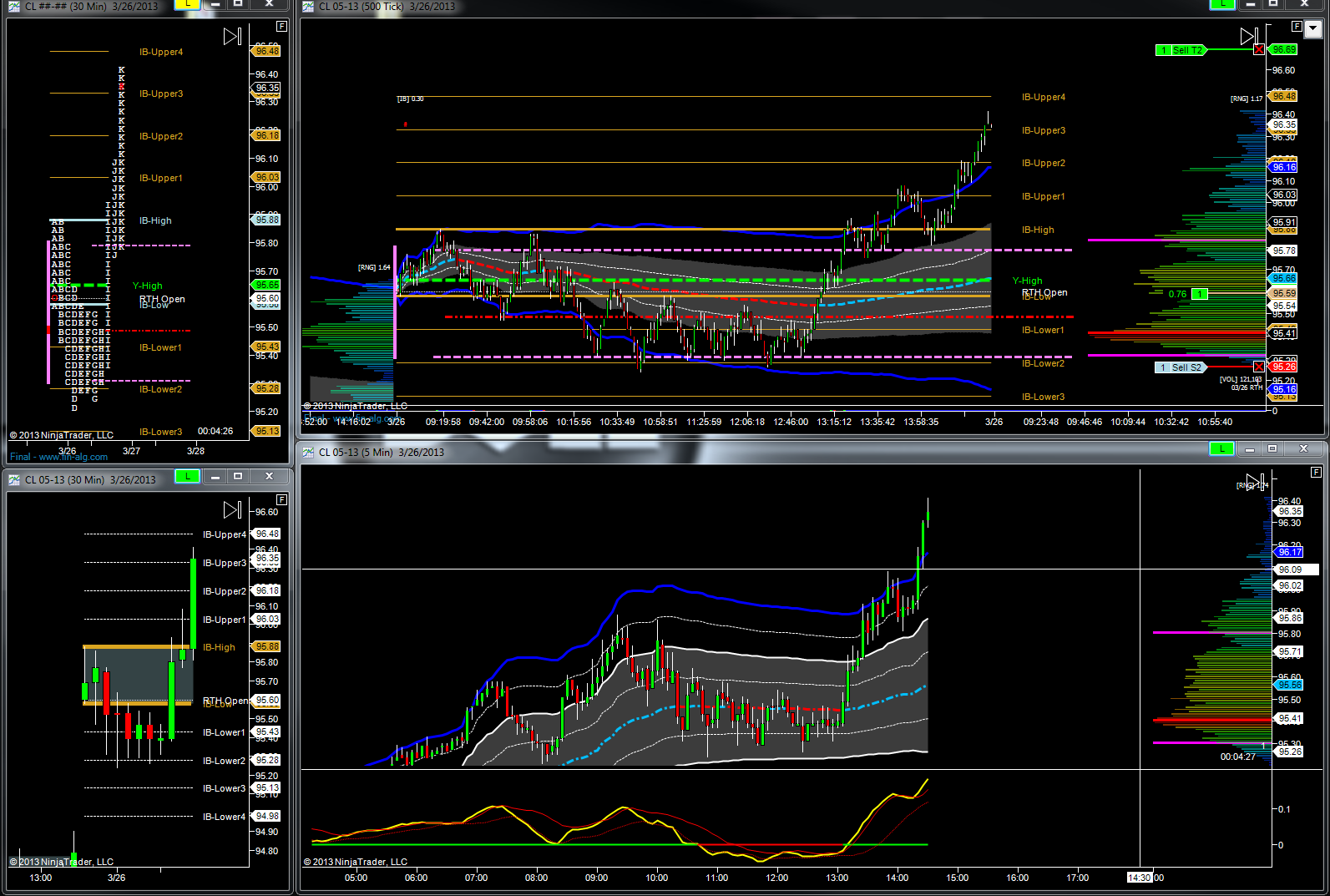Click the chart icon in 5 Min title bar
This screenshot has width=1330, height=896.
(308, 452)
